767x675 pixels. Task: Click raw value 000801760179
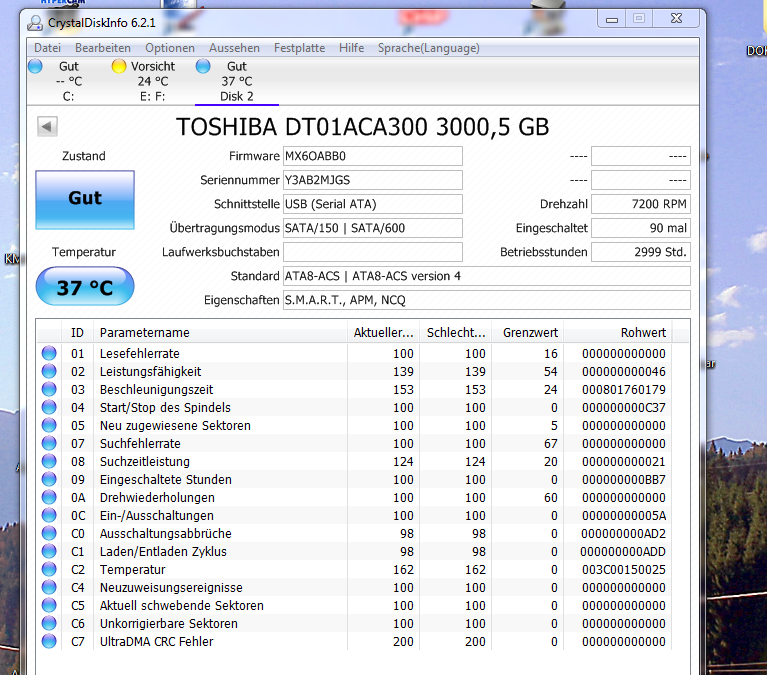pos(624,390)
